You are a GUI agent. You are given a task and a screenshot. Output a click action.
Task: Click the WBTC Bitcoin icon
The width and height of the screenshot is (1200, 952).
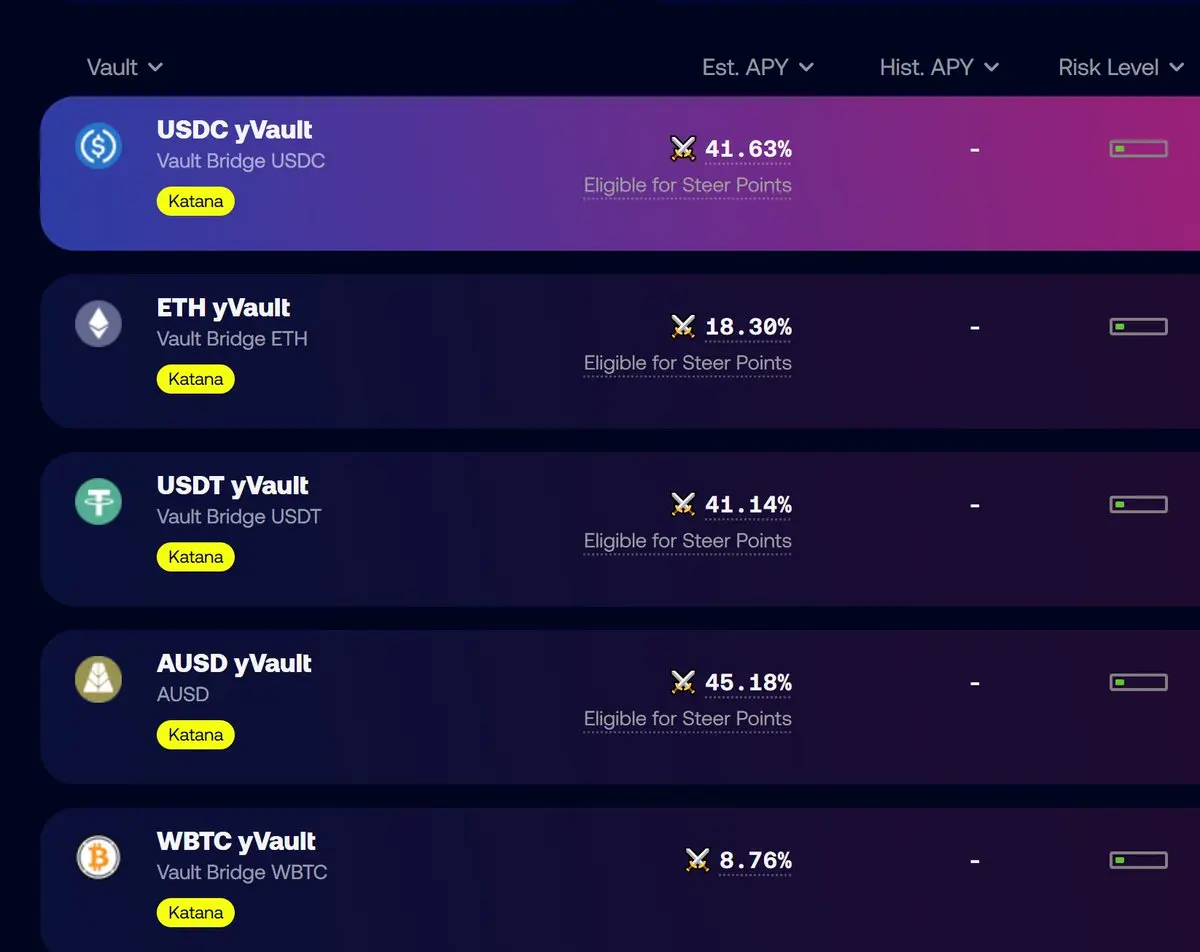pos(98,858)
